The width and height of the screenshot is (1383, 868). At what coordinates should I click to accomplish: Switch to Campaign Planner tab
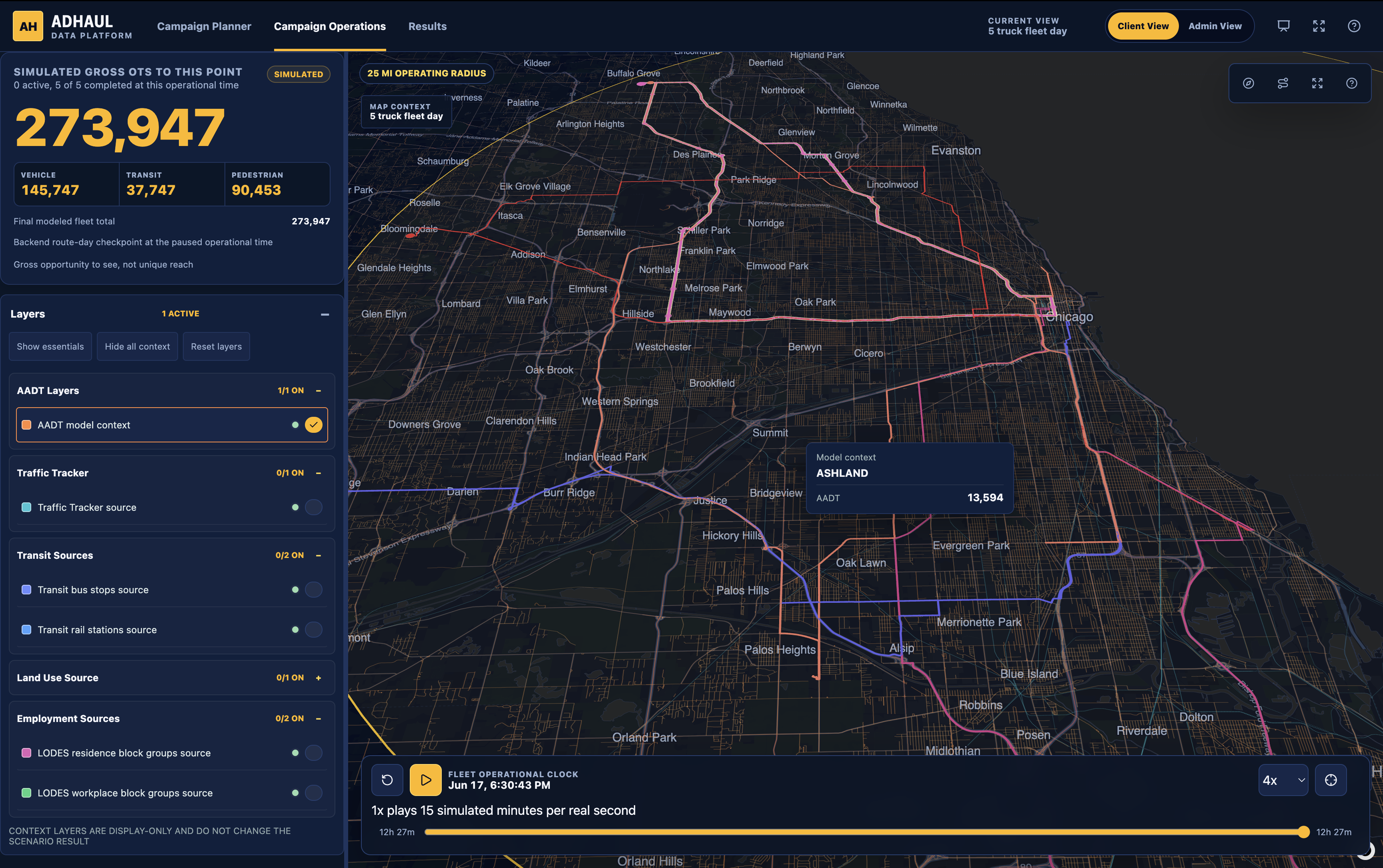[204, 26]
